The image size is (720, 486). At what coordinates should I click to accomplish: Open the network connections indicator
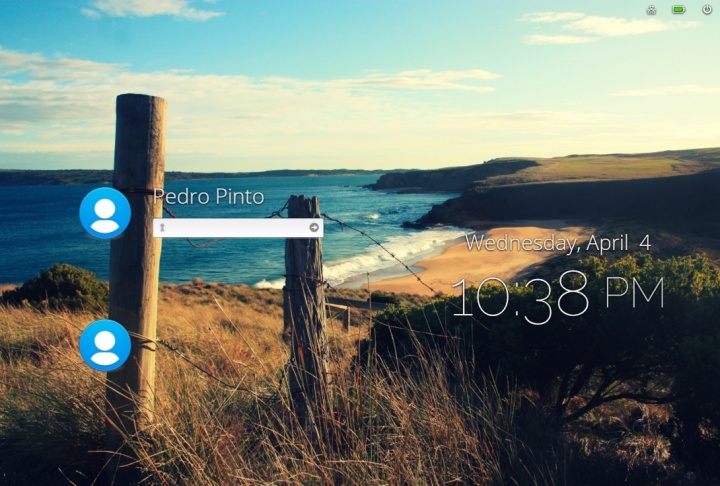[x=651, y=10]
